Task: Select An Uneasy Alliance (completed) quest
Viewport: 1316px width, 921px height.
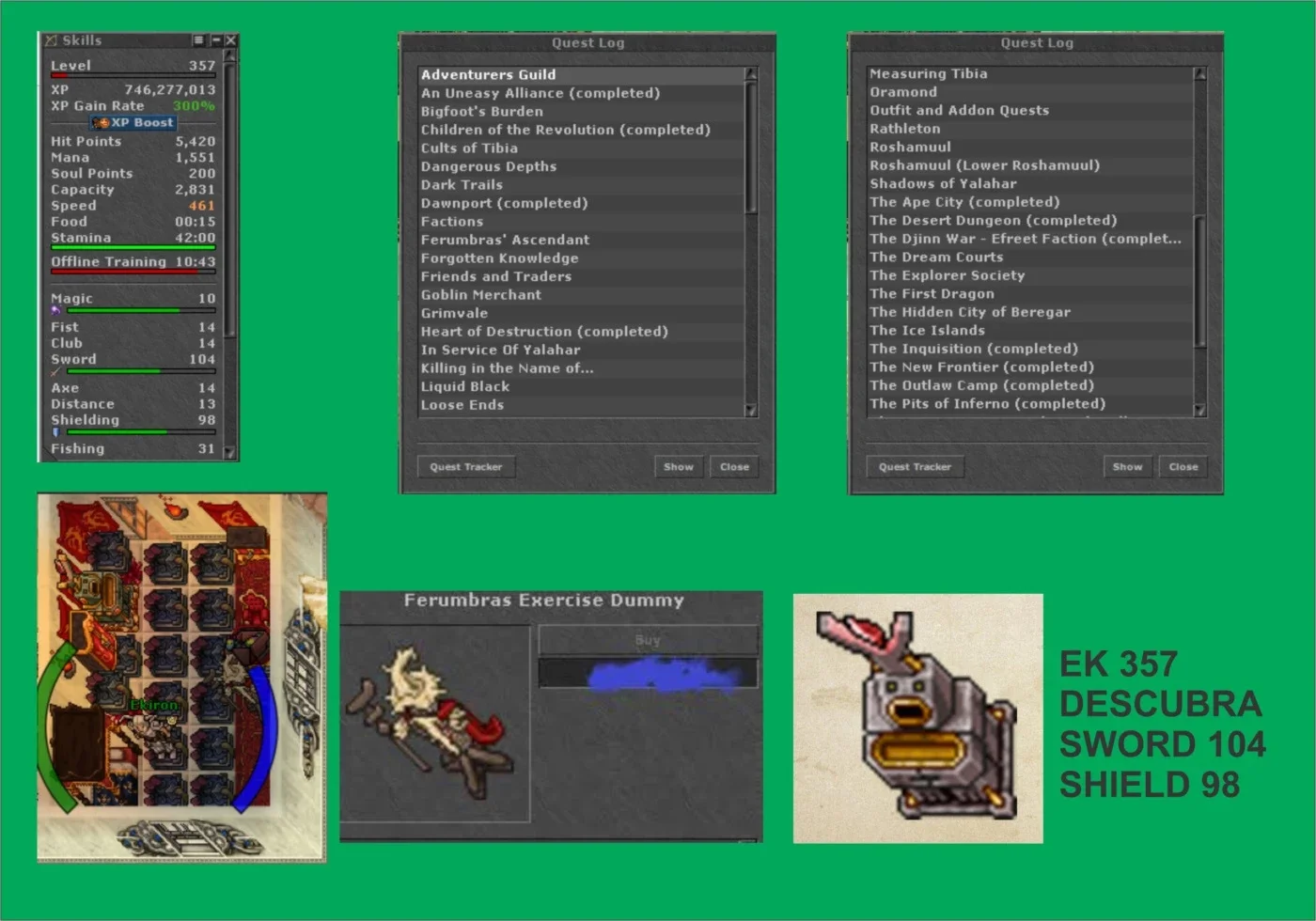Action: pyautogui.click(x=581, y=93)
